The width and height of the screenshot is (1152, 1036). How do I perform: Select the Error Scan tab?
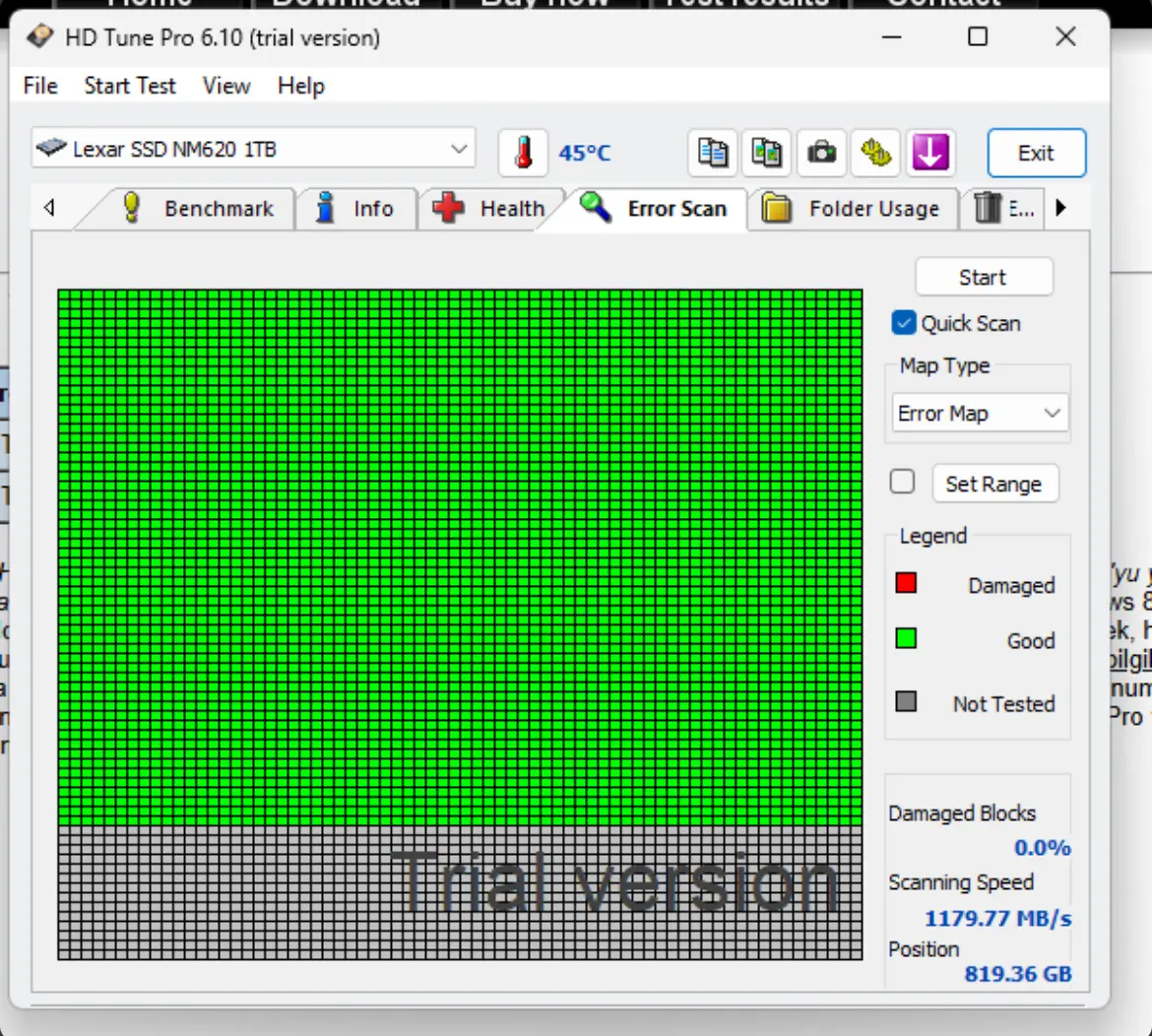pos(654,208)
